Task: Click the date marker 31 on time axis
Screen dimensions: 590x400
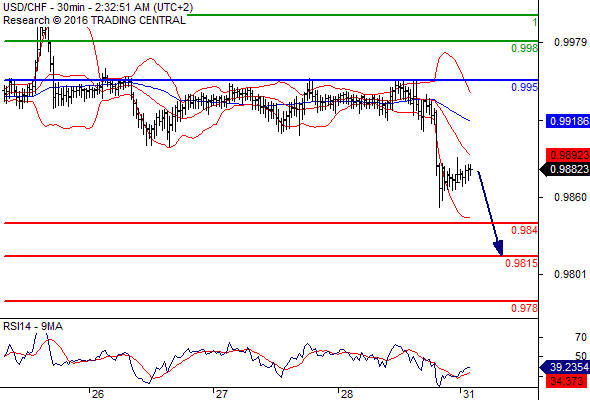Action: pos(468,394)
